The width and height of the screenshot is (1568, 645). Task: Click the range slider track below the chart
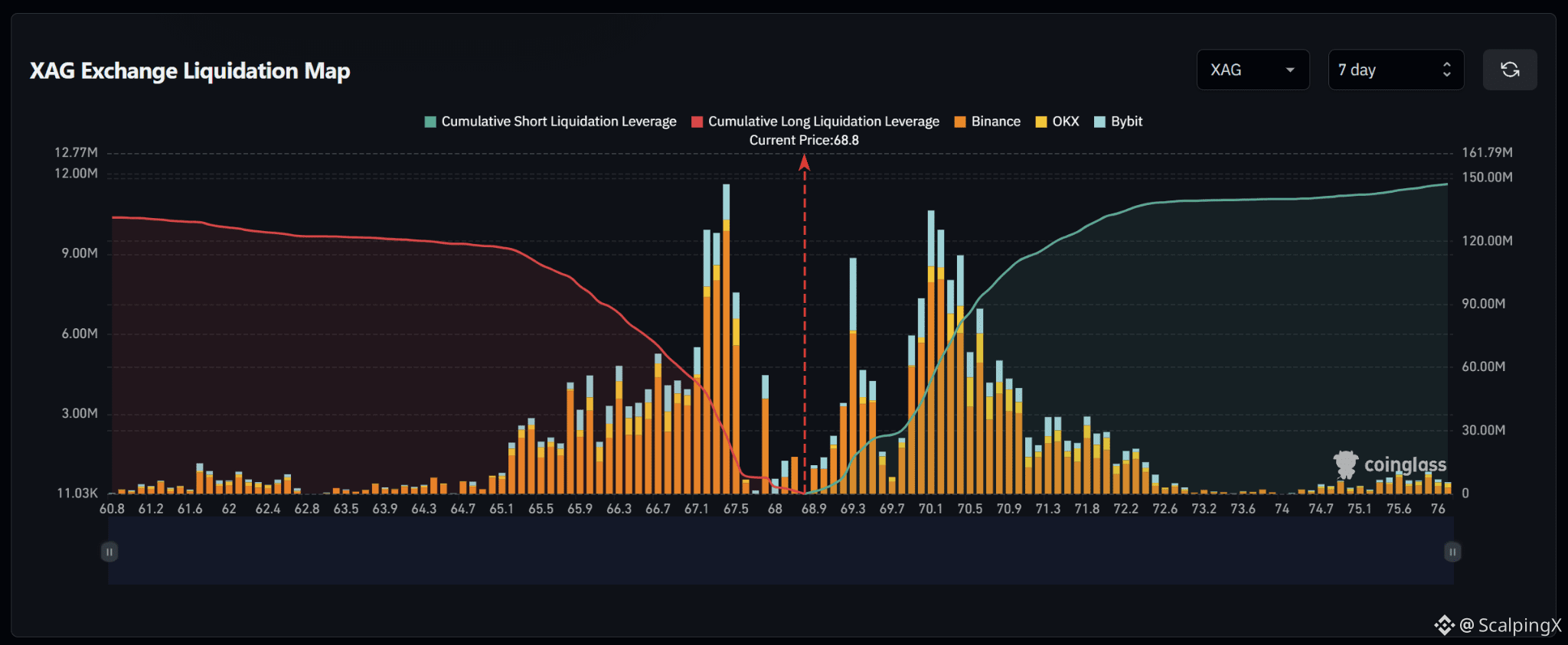[781, 552]
